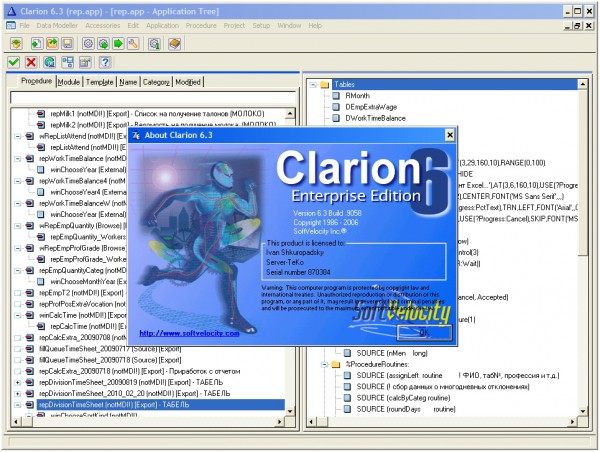
Task: Click the globe Global properties icon
Action: (x=49, y=62)
